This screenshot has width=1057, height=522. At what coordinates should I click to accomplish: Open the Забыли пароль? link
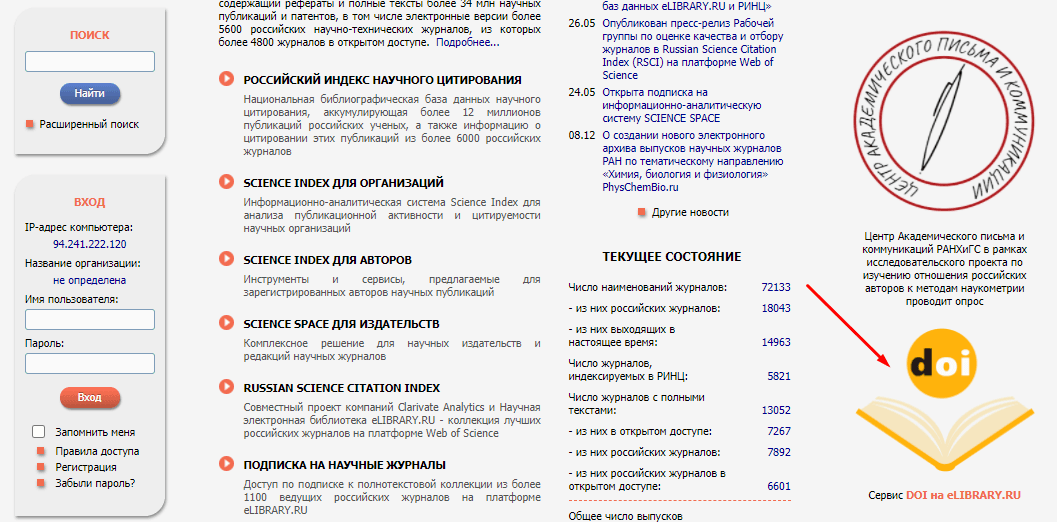point(95,483)
